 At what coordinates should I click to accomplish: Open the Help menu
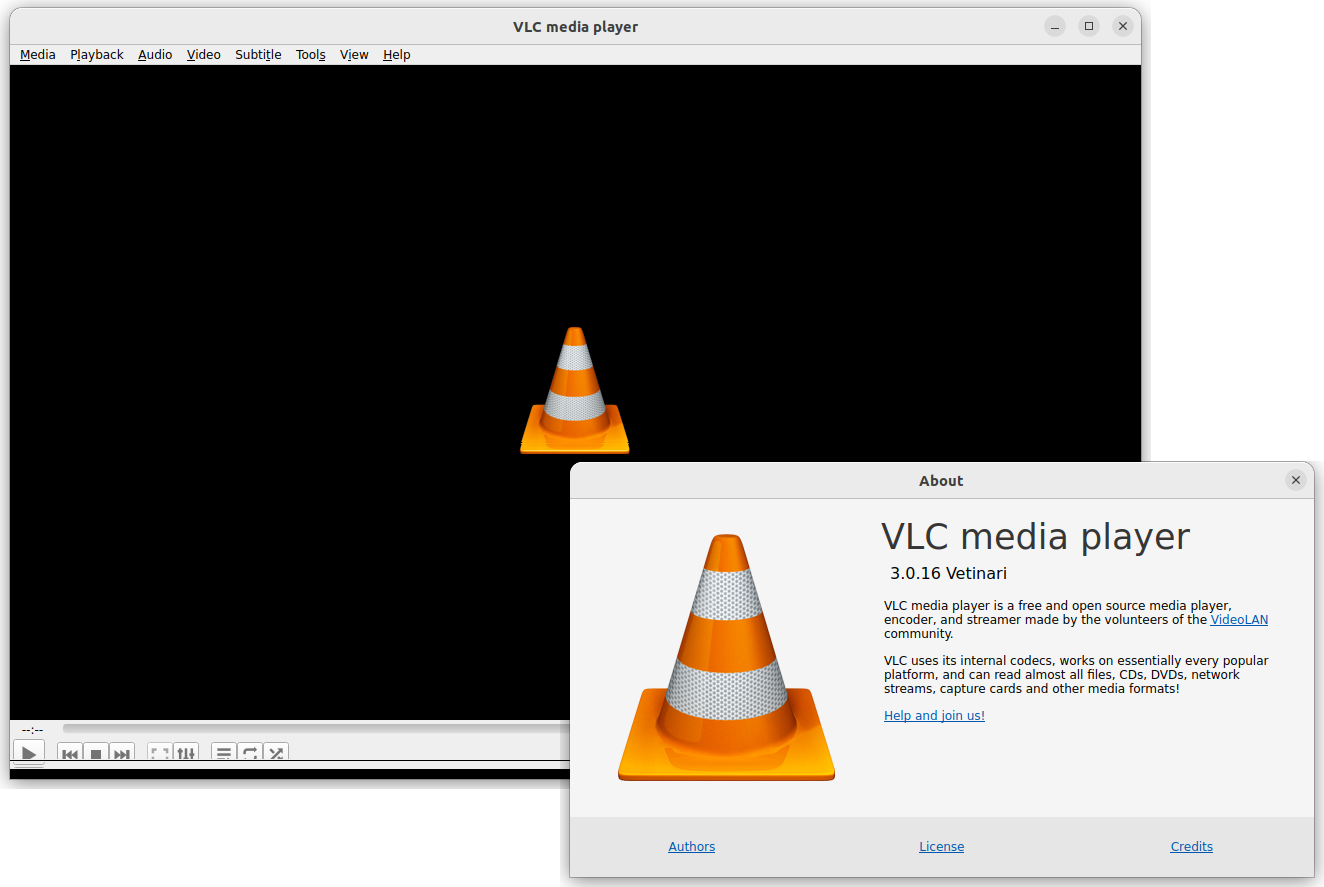pos(397,55)
